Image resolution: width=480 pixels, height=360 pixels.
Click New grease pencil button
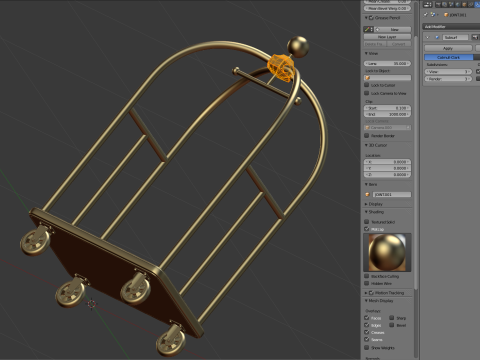point(394,29)
